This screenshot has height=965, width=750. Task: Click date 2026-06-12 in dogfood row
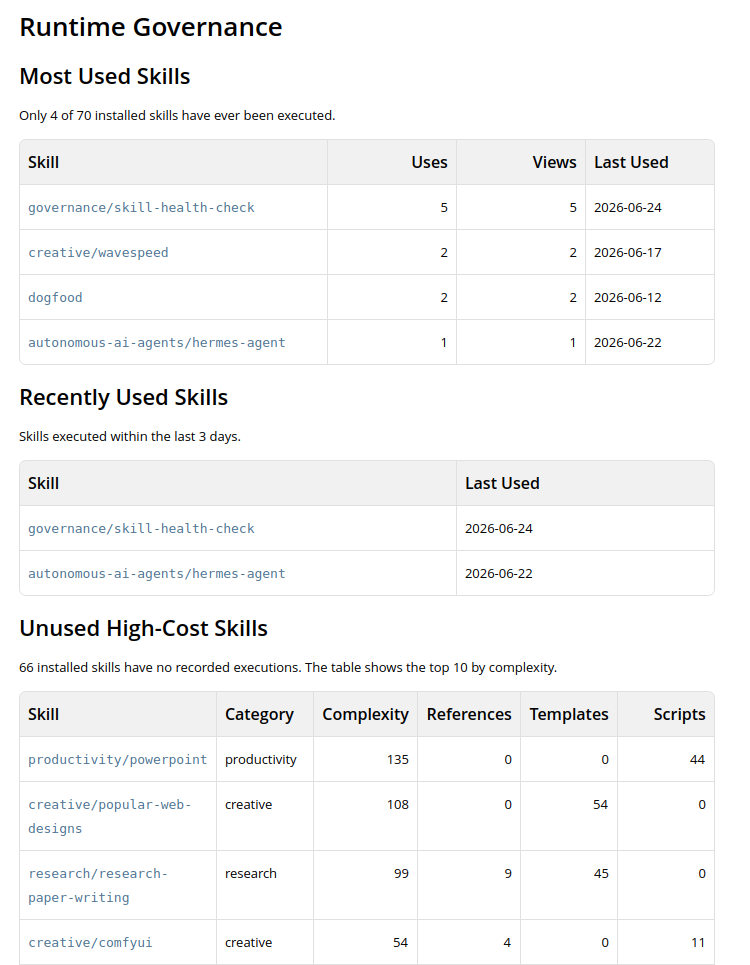click(628, 297)
